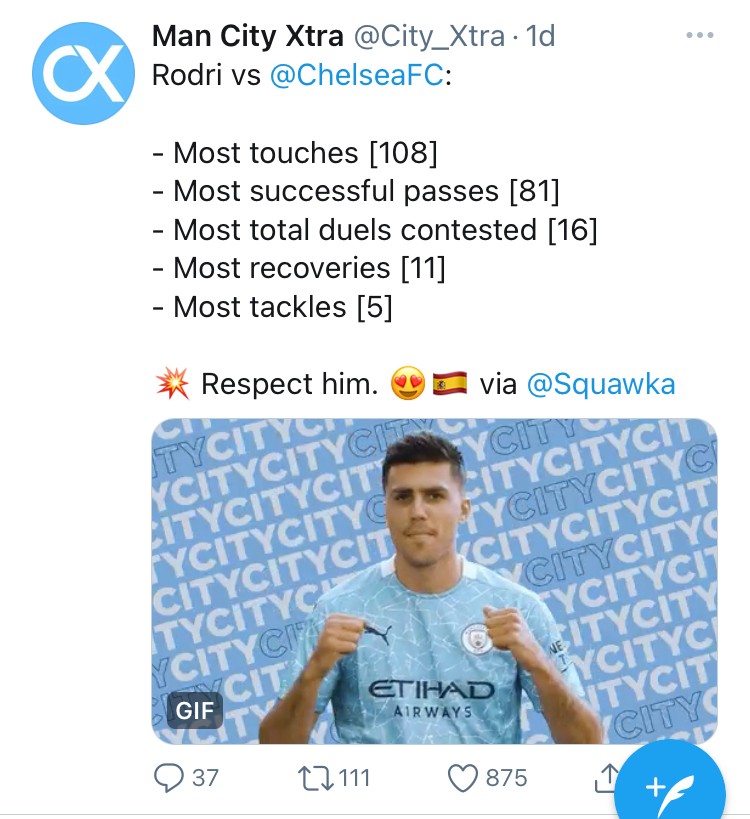Tap the 1d timestamp
750x819 pixels.
[x=542, y=36]
